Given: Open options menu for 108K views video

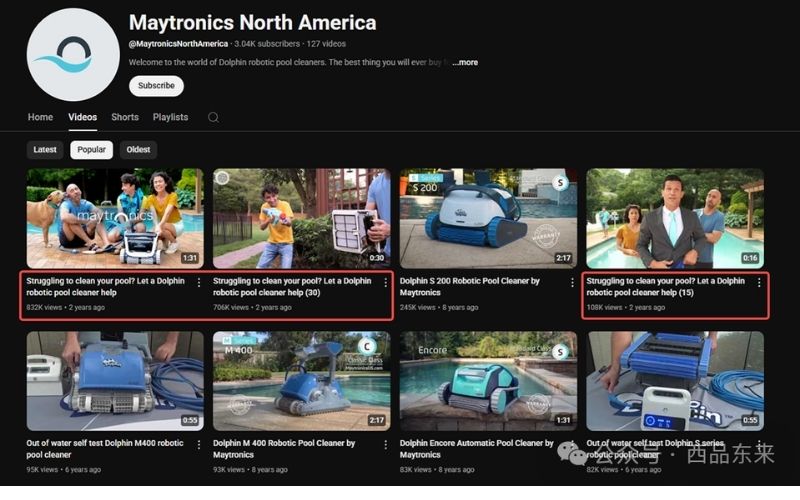Looking at the screenshot, I should [x=759, y=283].
